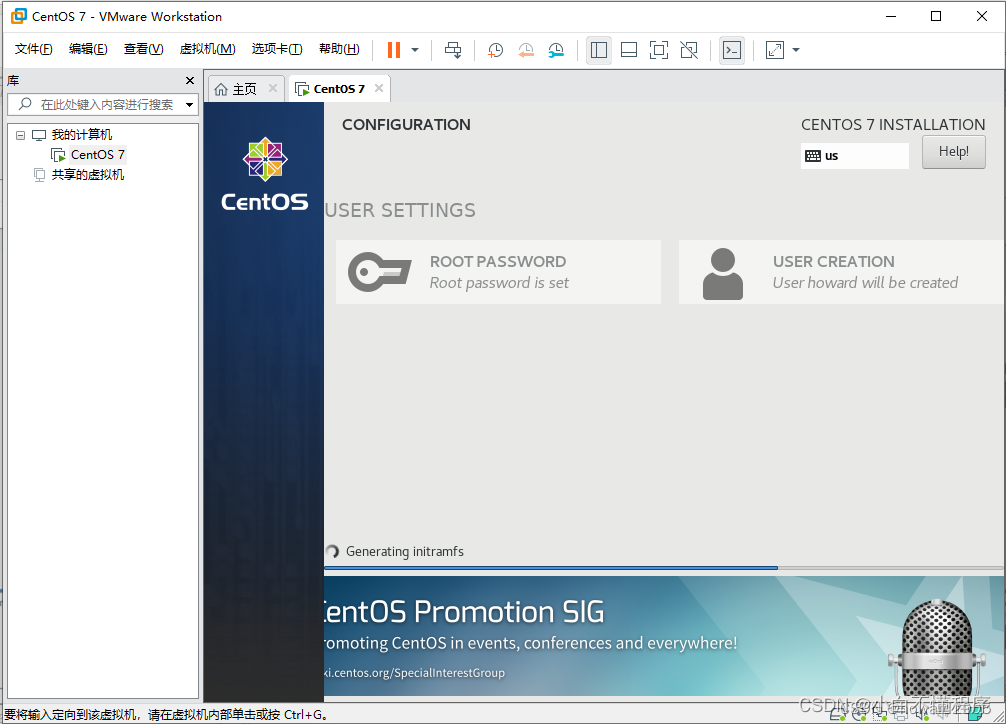Image resolution: width=1006 pixels, height=724 pixels.
Task: Revert the virtual machine to its snapshot
Action: point(526,50)
